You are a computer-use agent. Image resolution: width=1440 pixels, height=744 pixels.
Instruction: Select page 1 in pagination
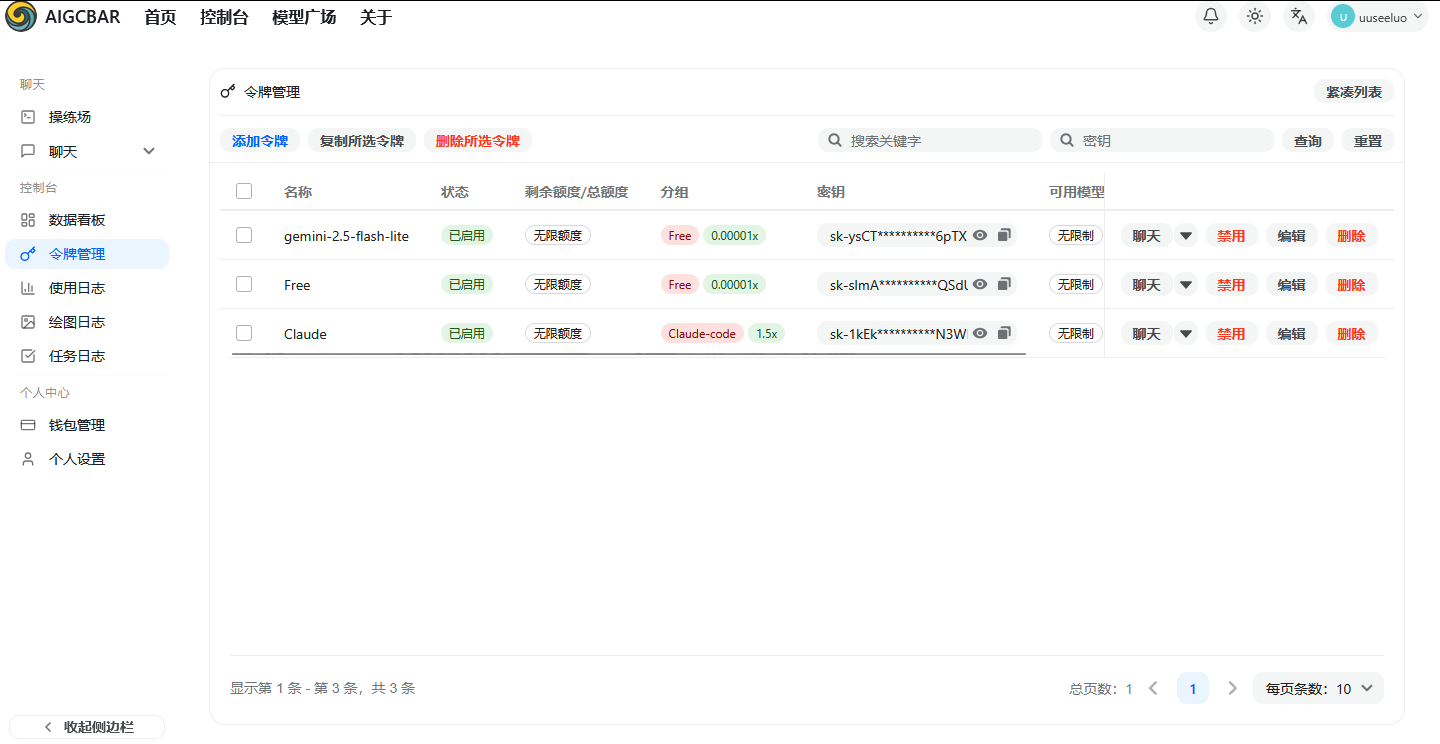pos(1193,688)
